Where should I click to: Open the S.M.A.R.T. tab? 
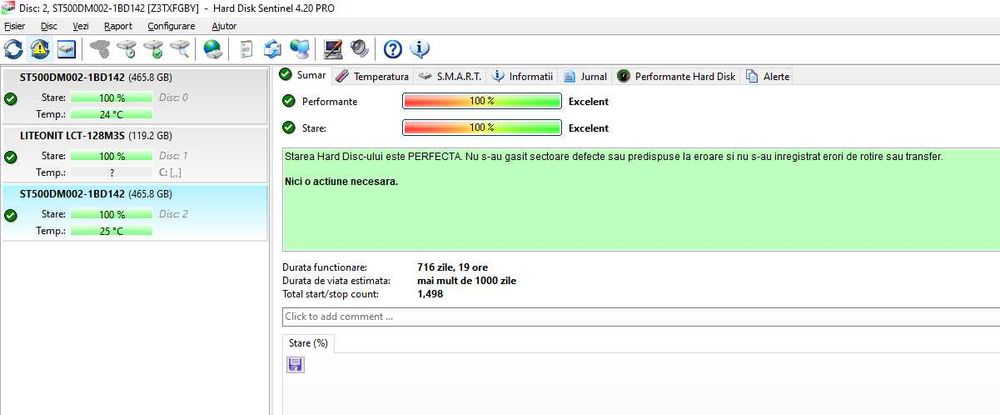[450, 76]
